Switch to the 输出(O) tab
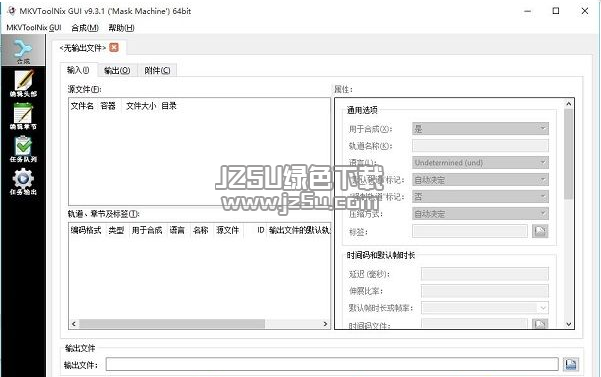 pyautogui.click(x=117, y=70)
